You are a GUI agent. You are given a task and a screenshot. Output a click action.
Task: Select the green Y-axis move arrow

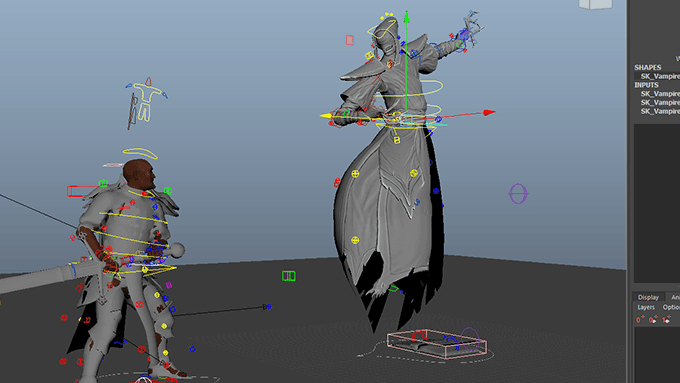pyautogui.click(x=406, y=17)
